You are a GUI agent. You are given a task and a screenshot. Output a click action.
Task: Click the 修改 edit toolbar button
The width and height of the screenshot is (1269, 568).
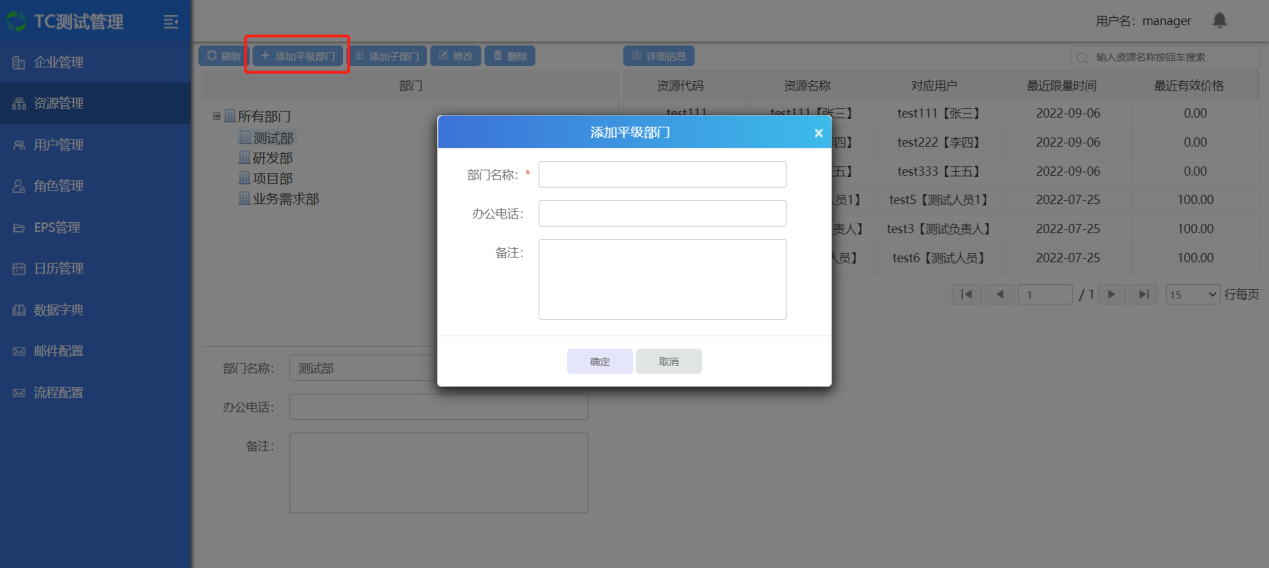pos(455,57)
